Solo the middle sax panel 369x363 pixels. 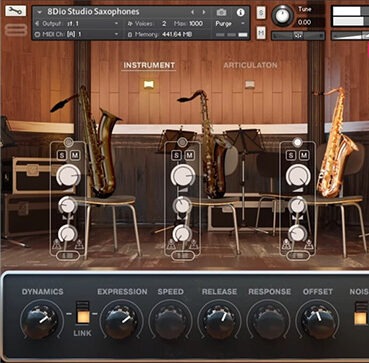(x=176, y=155)
